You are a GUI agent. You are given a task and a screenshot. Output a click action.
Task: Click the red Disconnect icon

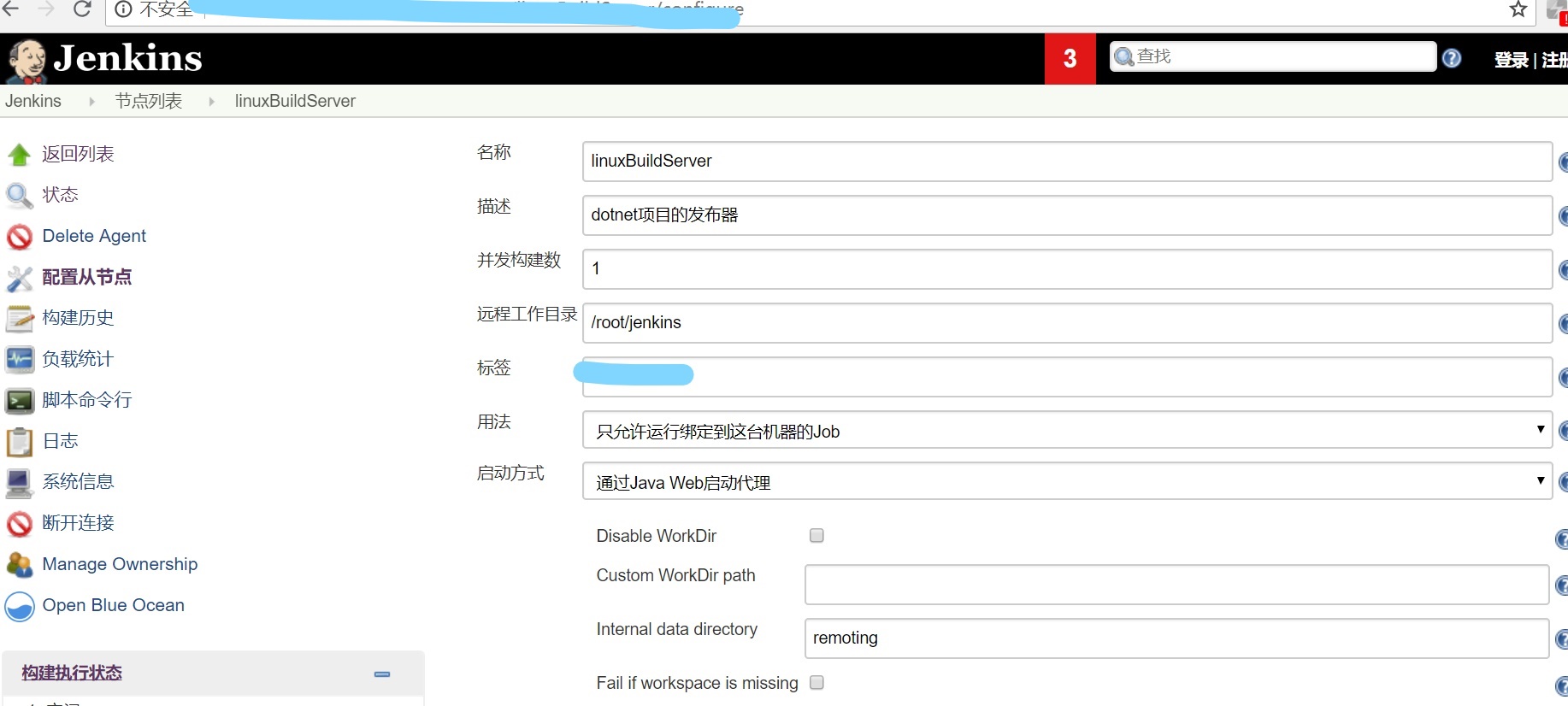pos(19,524)
